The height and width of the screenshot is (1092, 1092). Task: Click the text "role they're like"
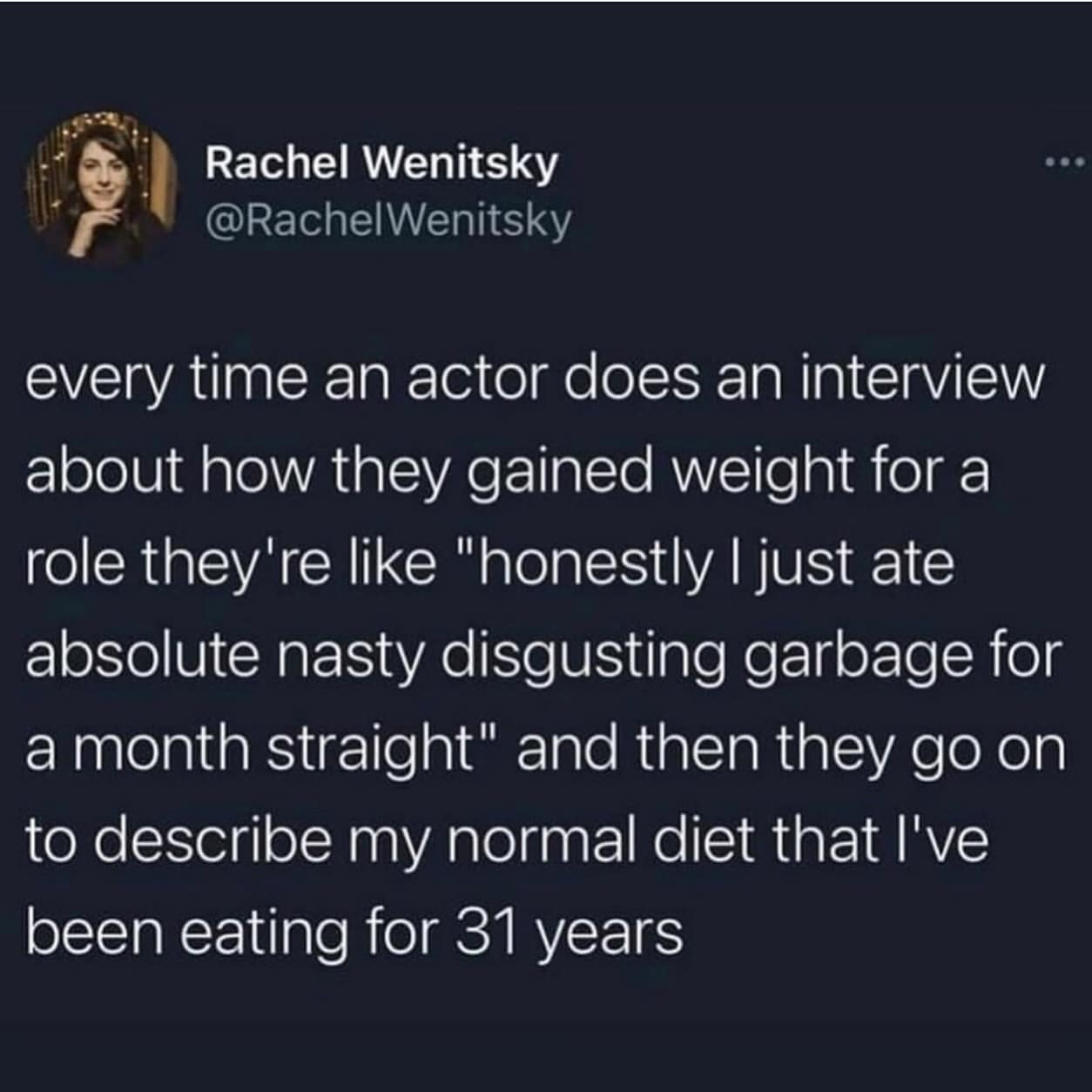231,564
